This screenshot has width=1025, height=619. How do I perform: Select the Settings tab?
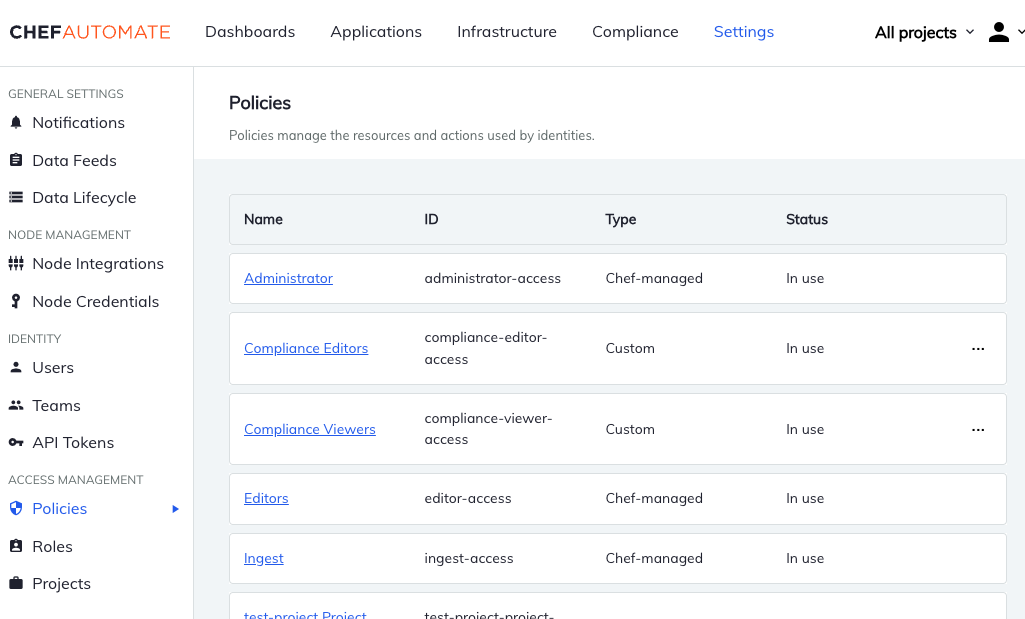tap(744, 32)
